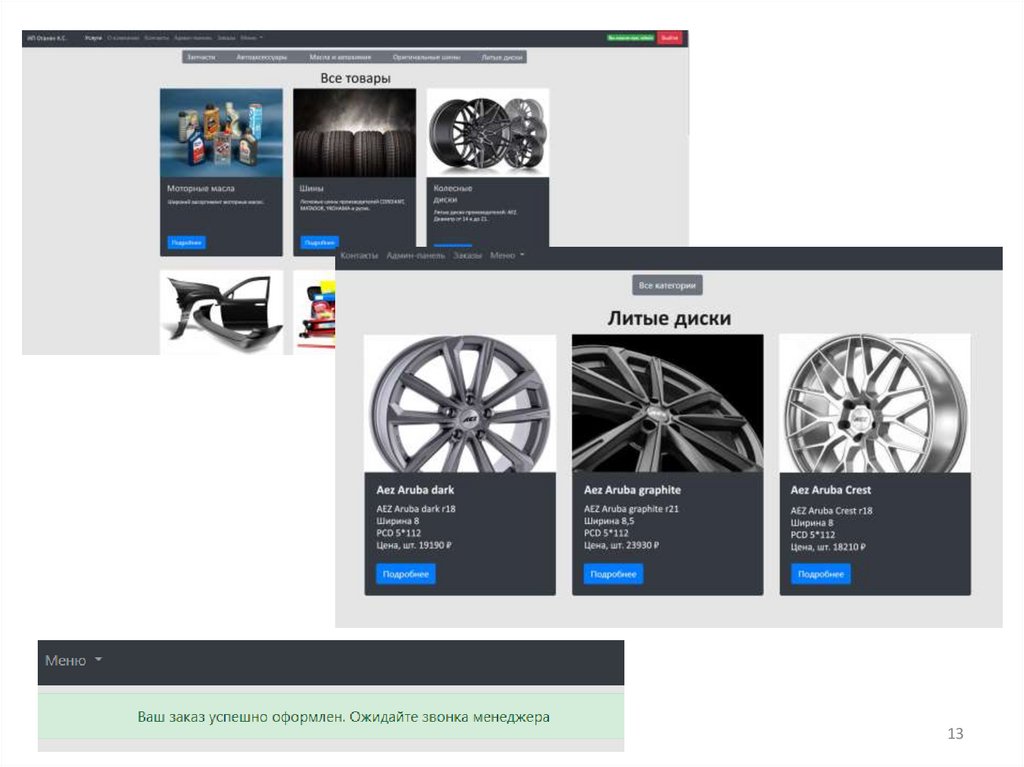The height and width of the screenshot is (767, 1024).
Task: Click the 'Все категории' button
Action: click(x=667, y=286)
